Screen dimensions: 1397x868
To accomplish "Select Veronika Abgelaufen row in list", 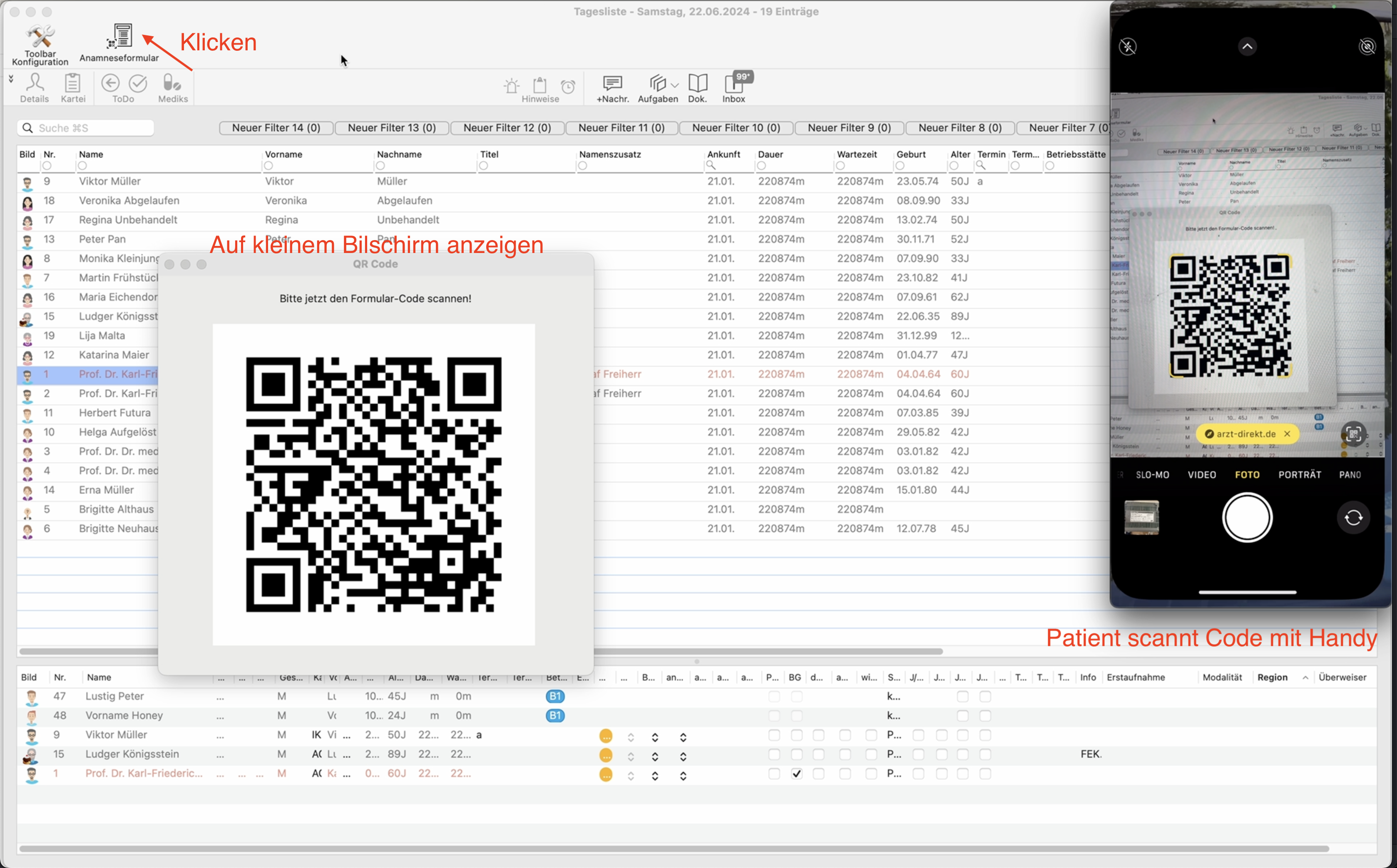I will pos(563,201).
